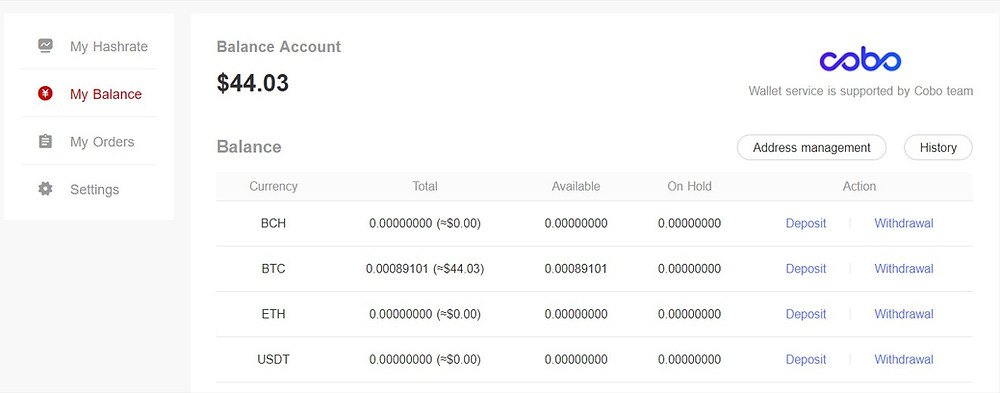The height and width of the screenshot is (393, 1000).
Task: Click the ETH on hold value
Action: click(689, 314)
